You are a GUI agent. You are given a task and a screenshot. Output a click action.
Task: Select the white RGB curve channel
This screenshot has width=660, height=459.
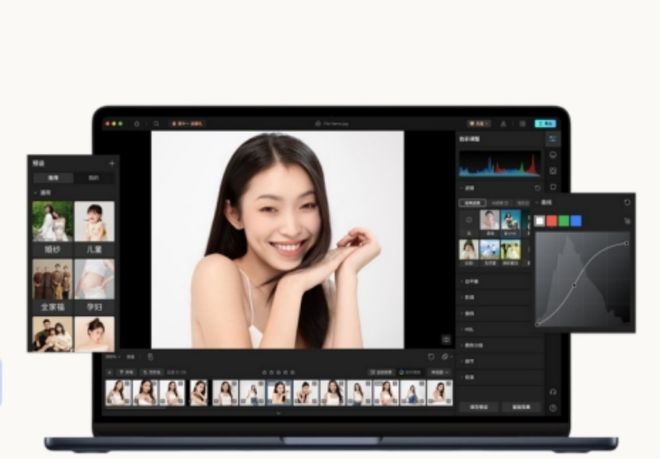[x=541, y=220]
